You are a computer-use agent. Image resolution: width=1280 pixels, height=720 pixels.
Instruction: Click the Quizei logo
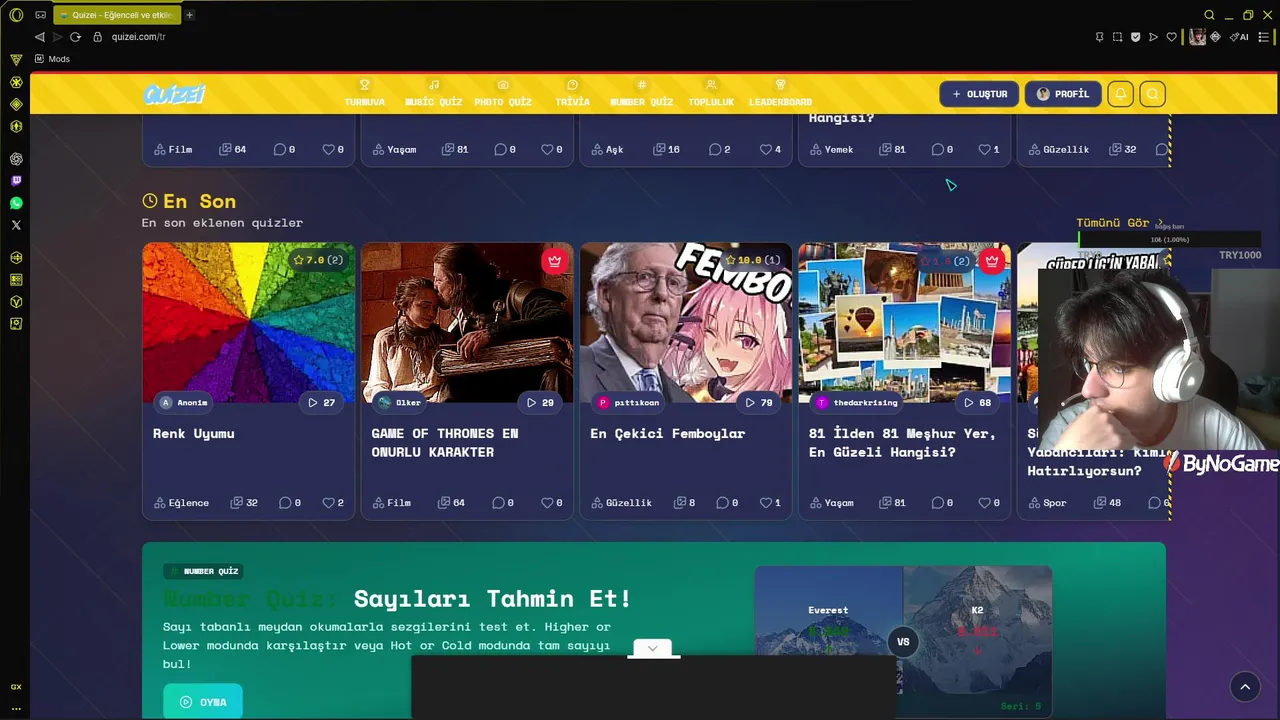[174, 94]
